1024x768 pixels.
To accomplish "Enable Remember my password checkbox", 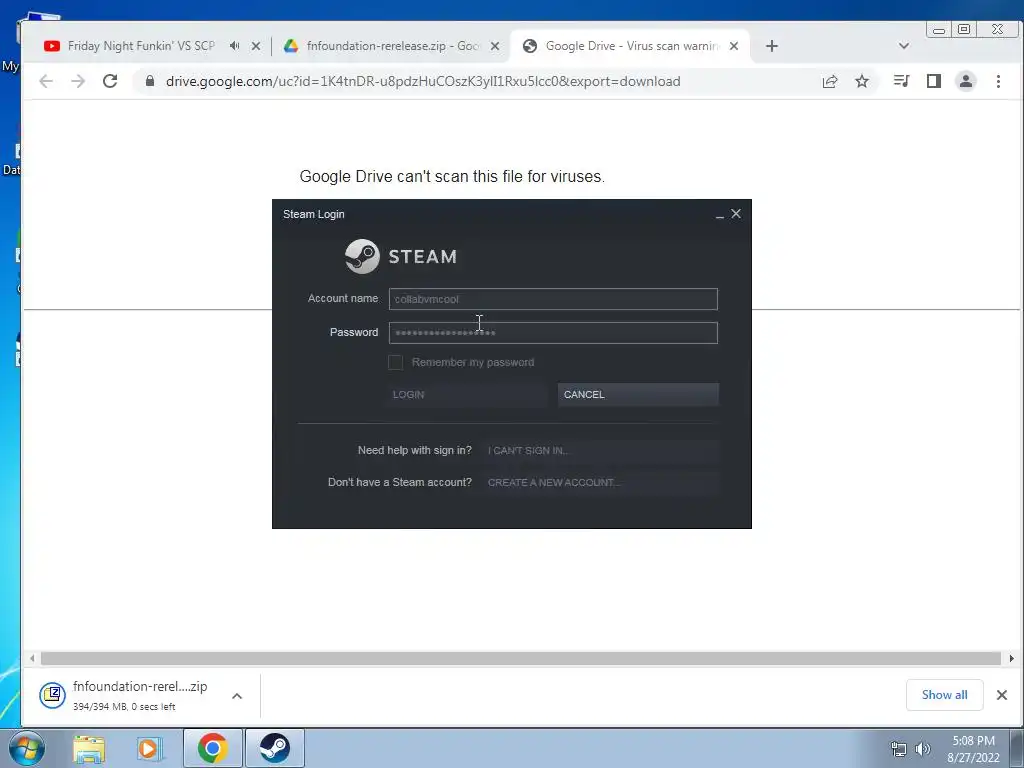I will coord(395,362).
